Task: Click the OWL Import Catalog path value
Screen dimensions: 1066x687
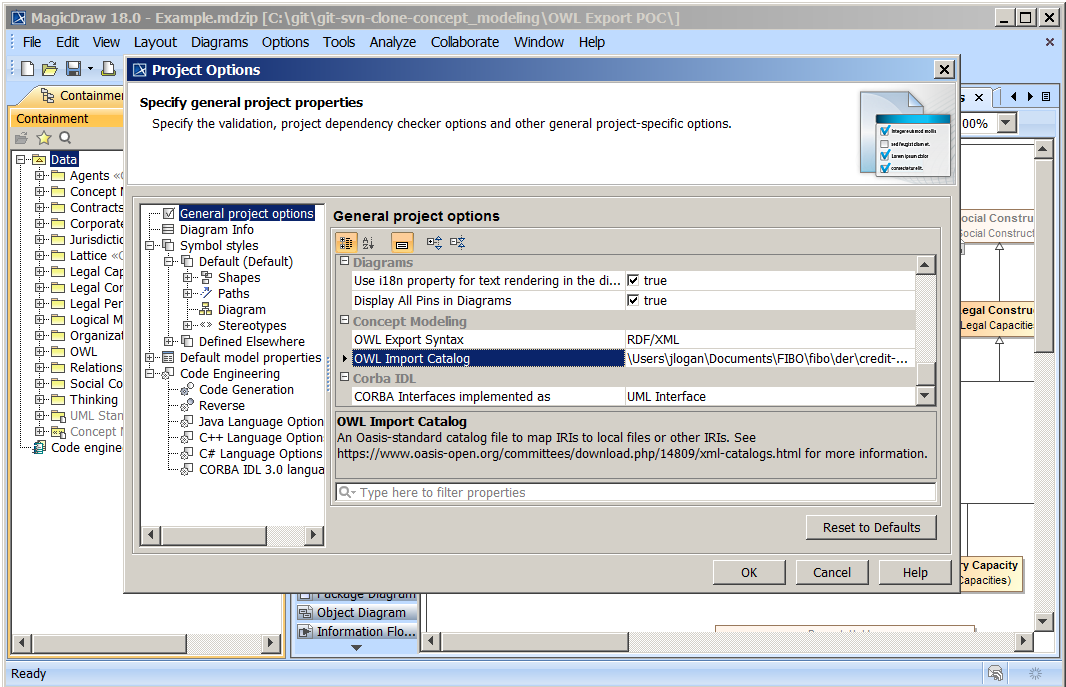Action: [769, 358]
